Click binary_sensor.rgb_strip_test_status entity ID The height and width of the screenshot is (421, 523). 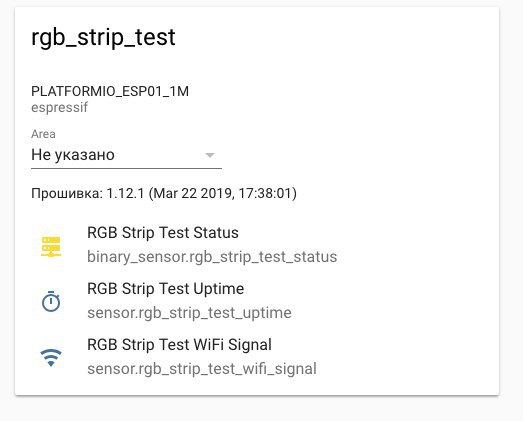tap(212, 257)
